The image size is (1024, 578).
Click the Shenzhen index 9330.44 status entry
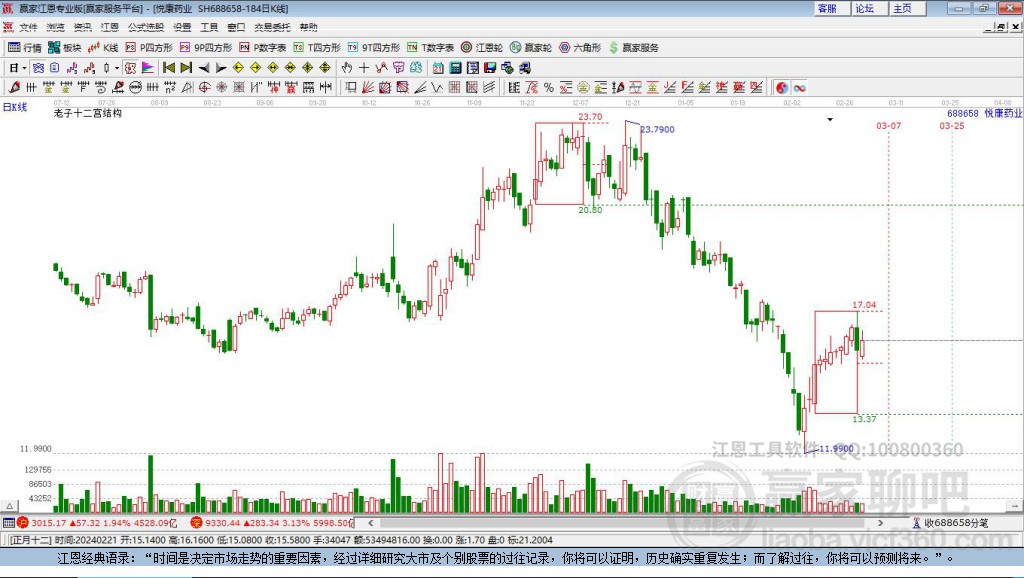[x=272, y=522]
